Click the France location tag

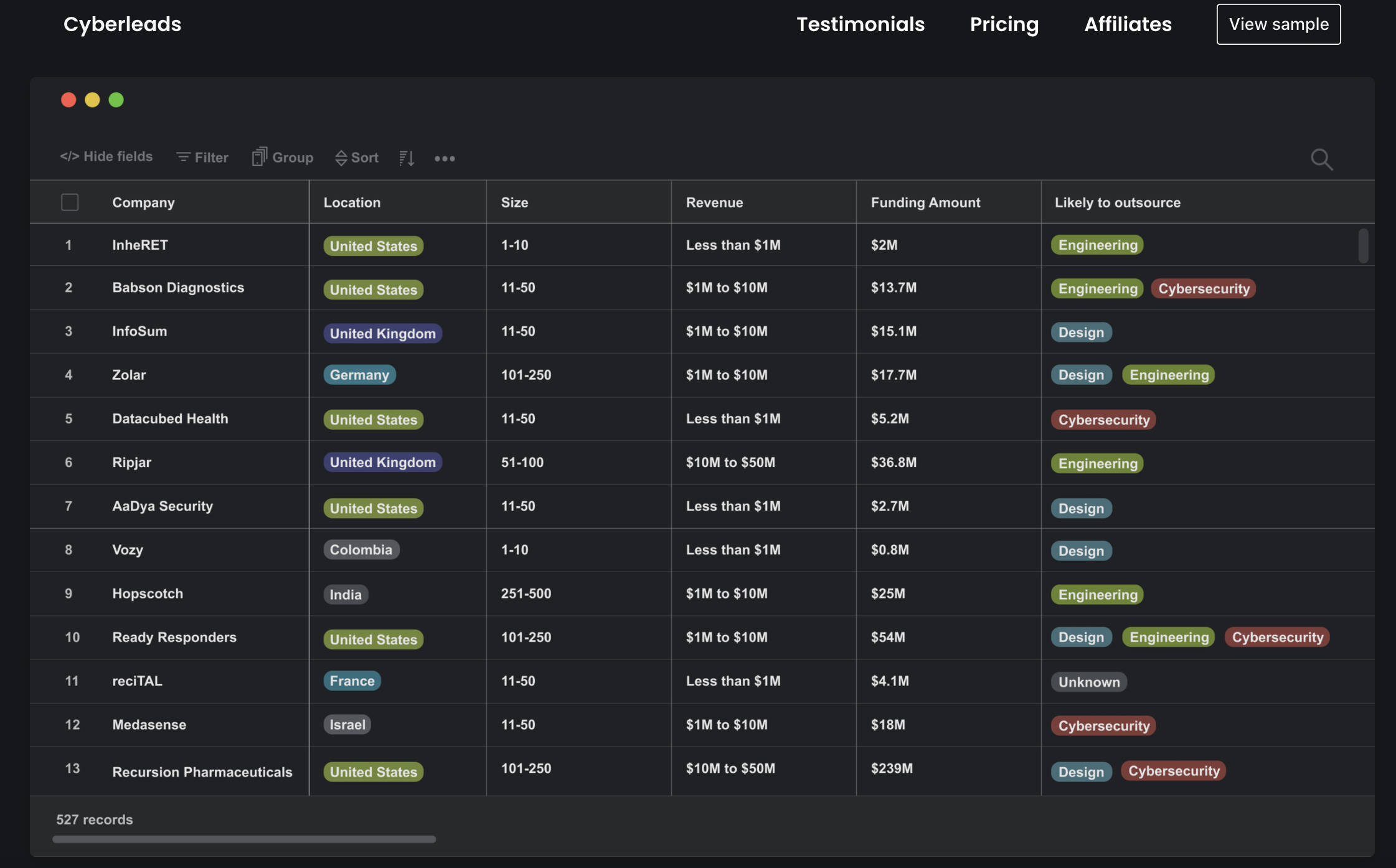tap(352, 681)
